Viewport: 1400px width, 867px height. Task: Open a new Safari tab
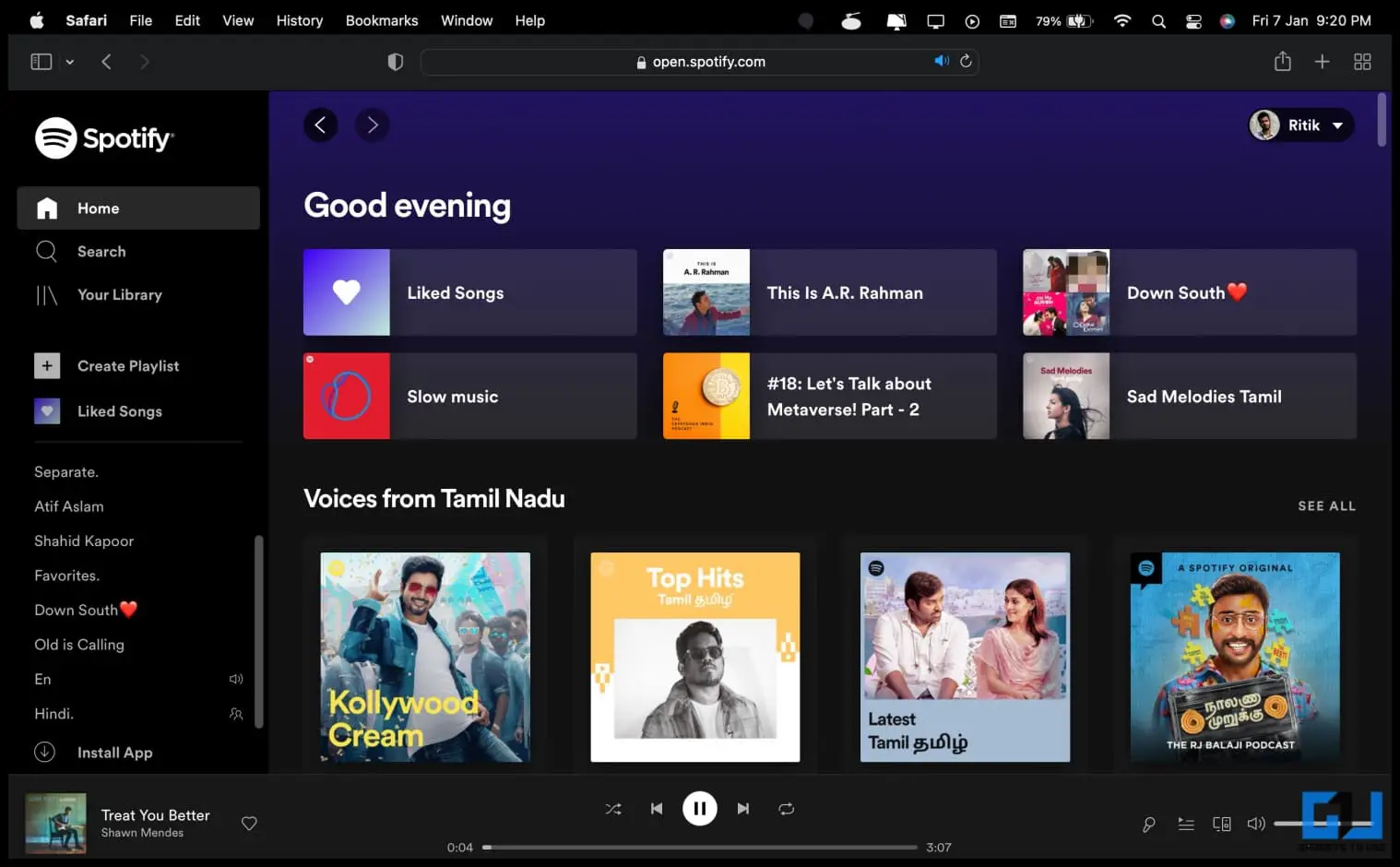point(1323,62)
